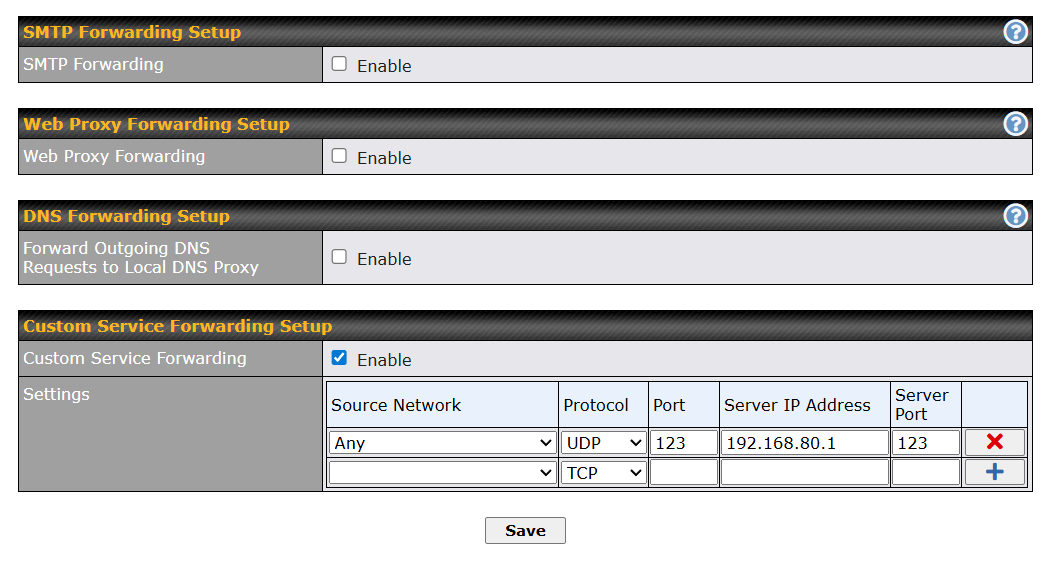The image size is (1053, 586).
Task: Expand empty Source Network dropdown in new row
Action: [x=442, y=473]
